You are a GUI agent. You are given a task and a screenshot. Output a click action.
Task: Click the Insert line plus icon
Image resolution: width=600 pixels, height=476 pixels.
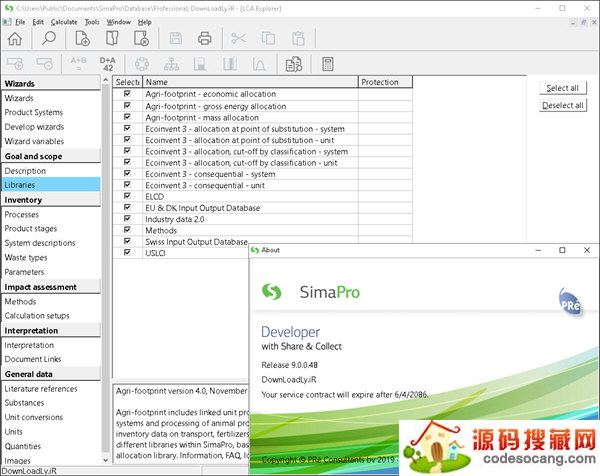pos(15,64)
